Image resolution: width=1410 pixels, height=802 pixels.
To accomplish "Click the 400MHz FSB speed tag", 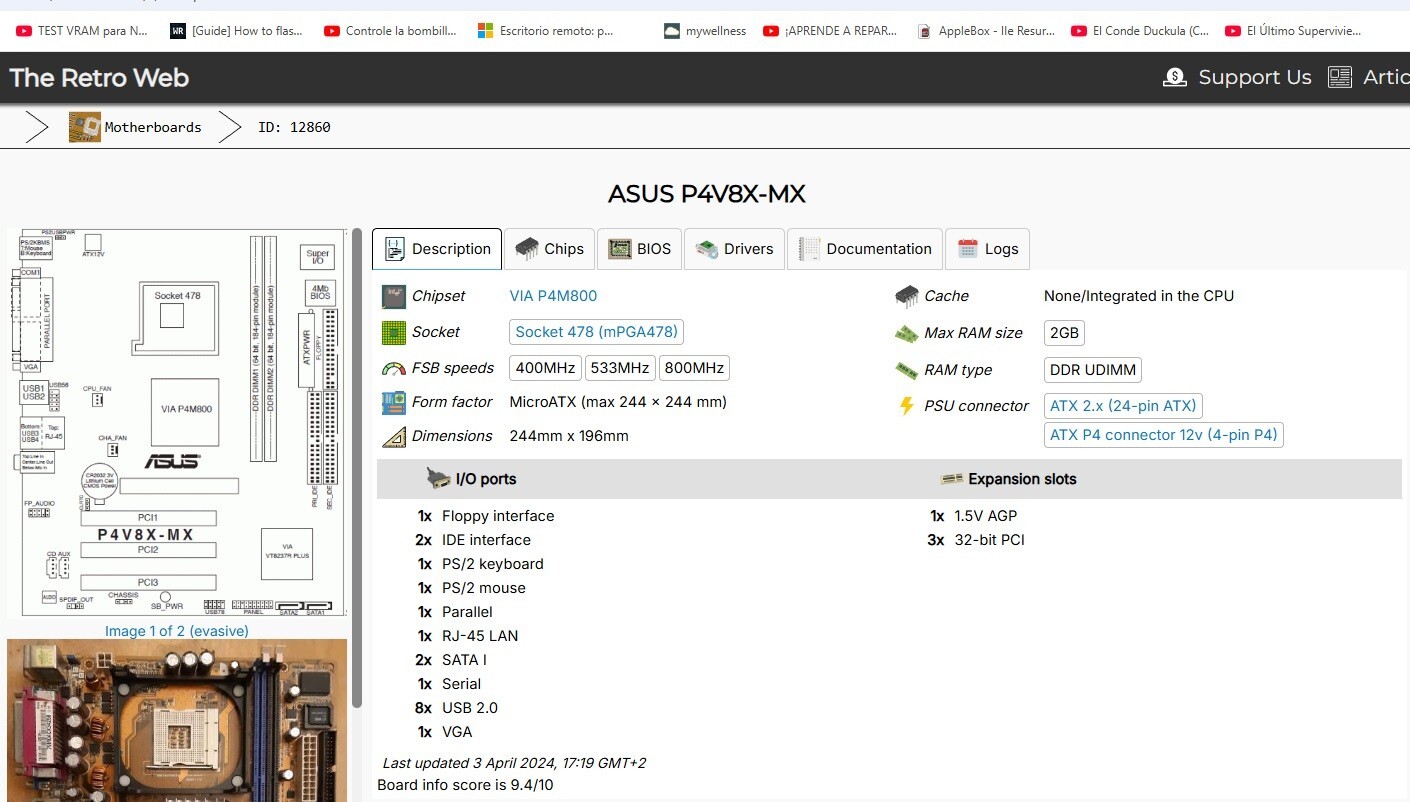I will [x=545, y=368].
